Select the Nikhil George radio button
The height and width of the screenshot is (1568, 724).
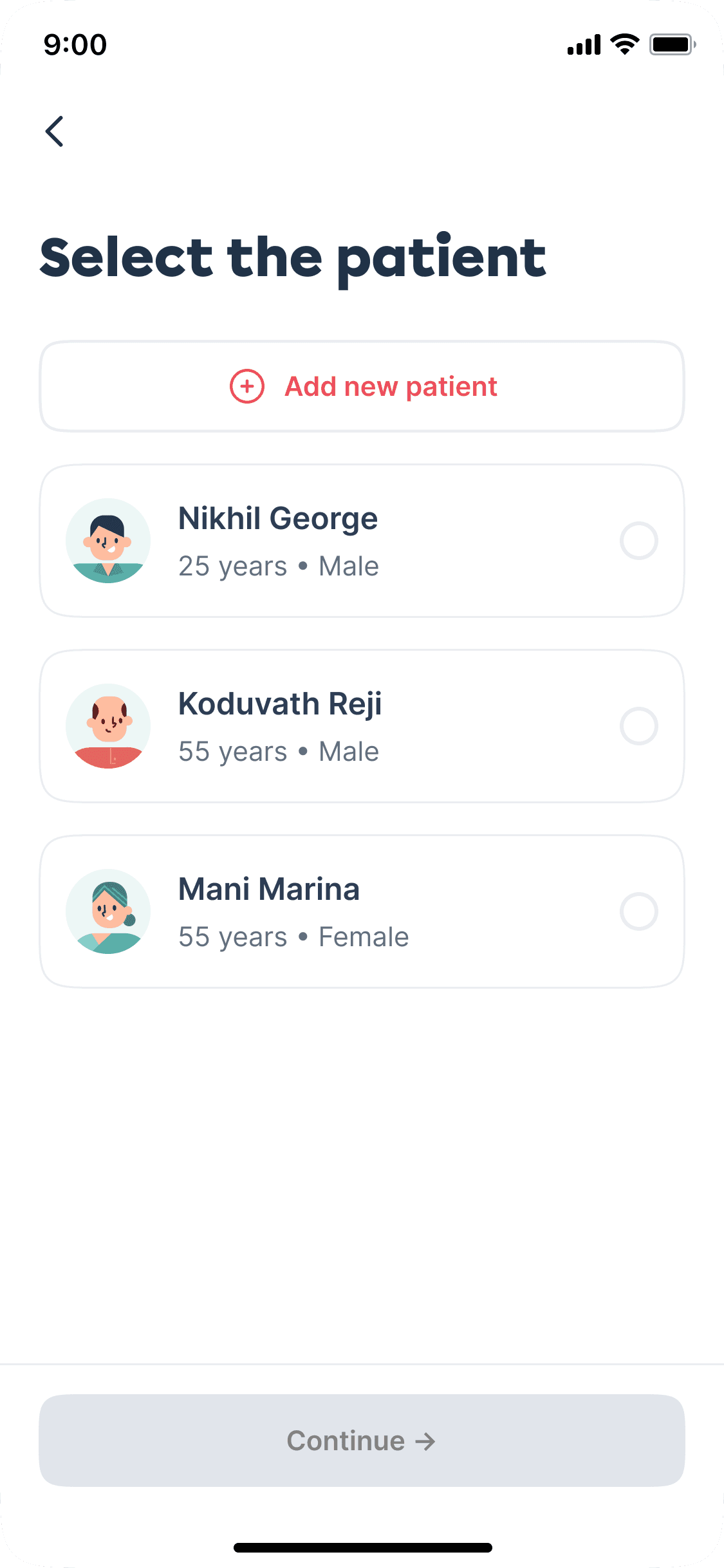pyautogui.click(x=638, y=541)
